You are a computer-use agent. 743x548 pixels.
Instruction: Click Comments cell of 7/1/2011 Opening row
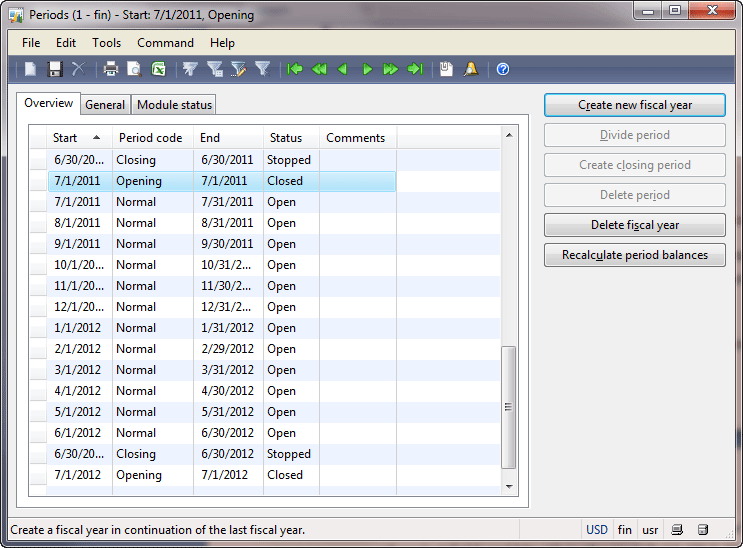[x=358, y=181]
